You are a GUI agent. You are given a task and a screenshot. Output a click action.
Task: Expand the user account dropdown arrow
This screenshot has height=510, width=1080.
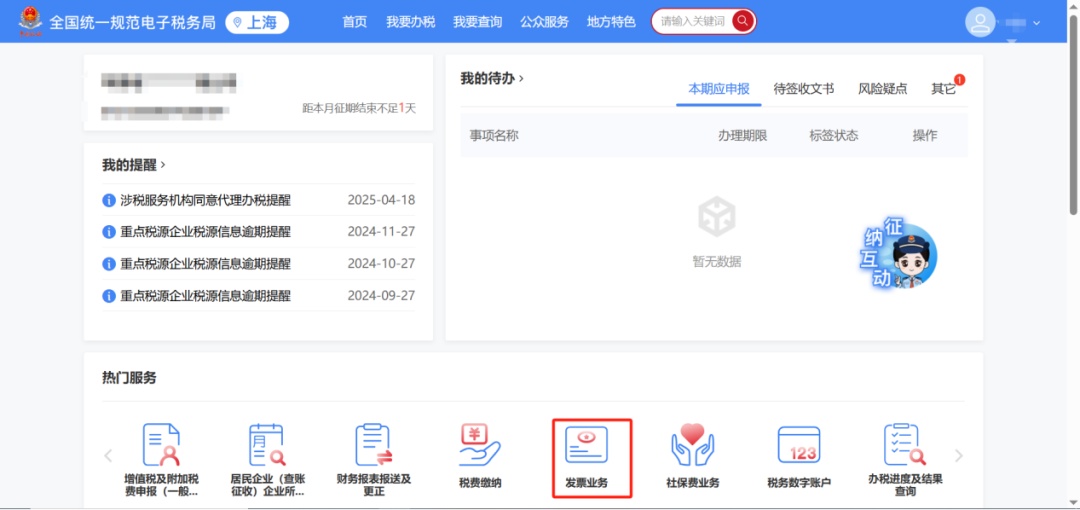click(1036, 23)
